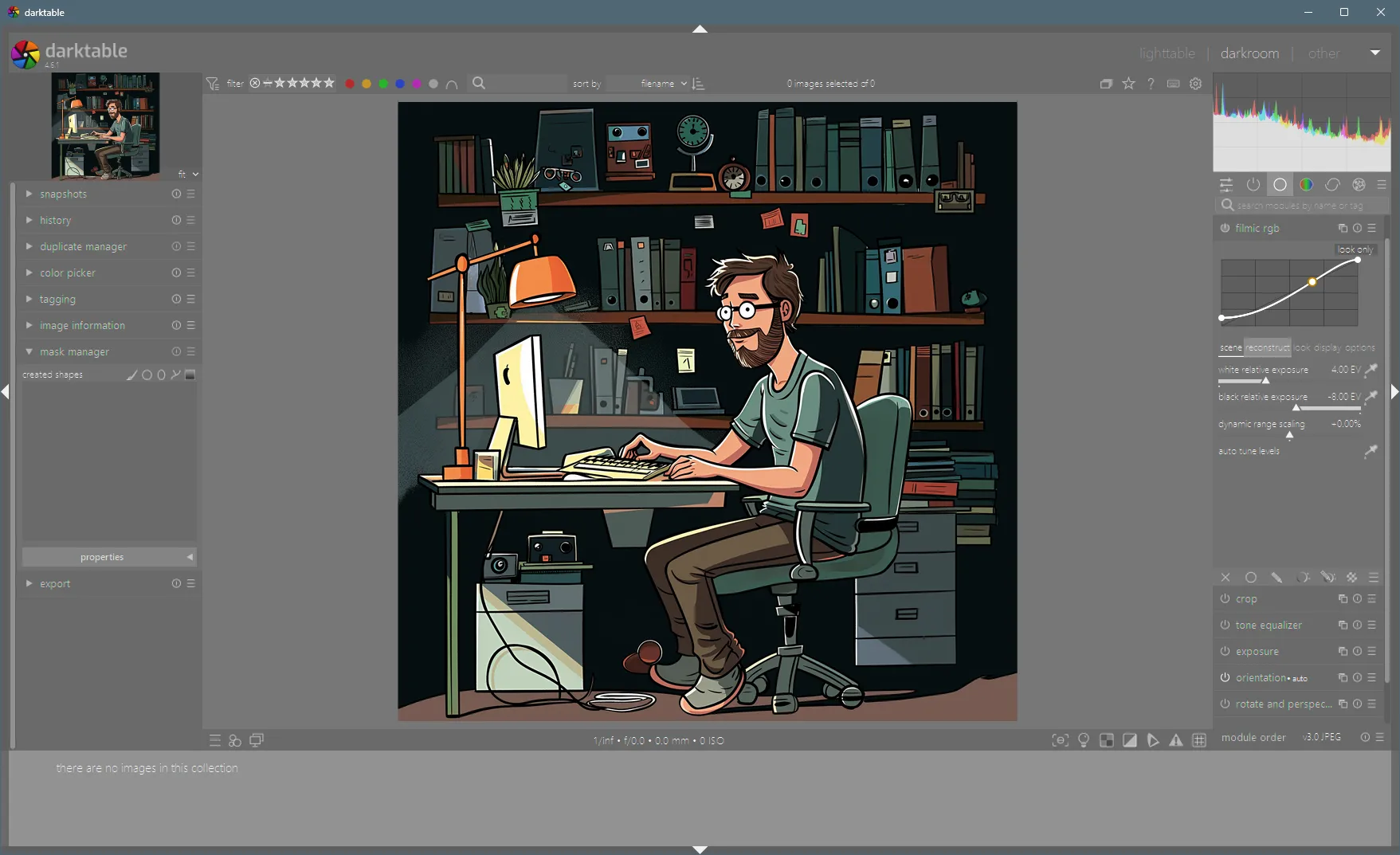
Task: Show base modules circle tab
Action: coord(1280,185)
